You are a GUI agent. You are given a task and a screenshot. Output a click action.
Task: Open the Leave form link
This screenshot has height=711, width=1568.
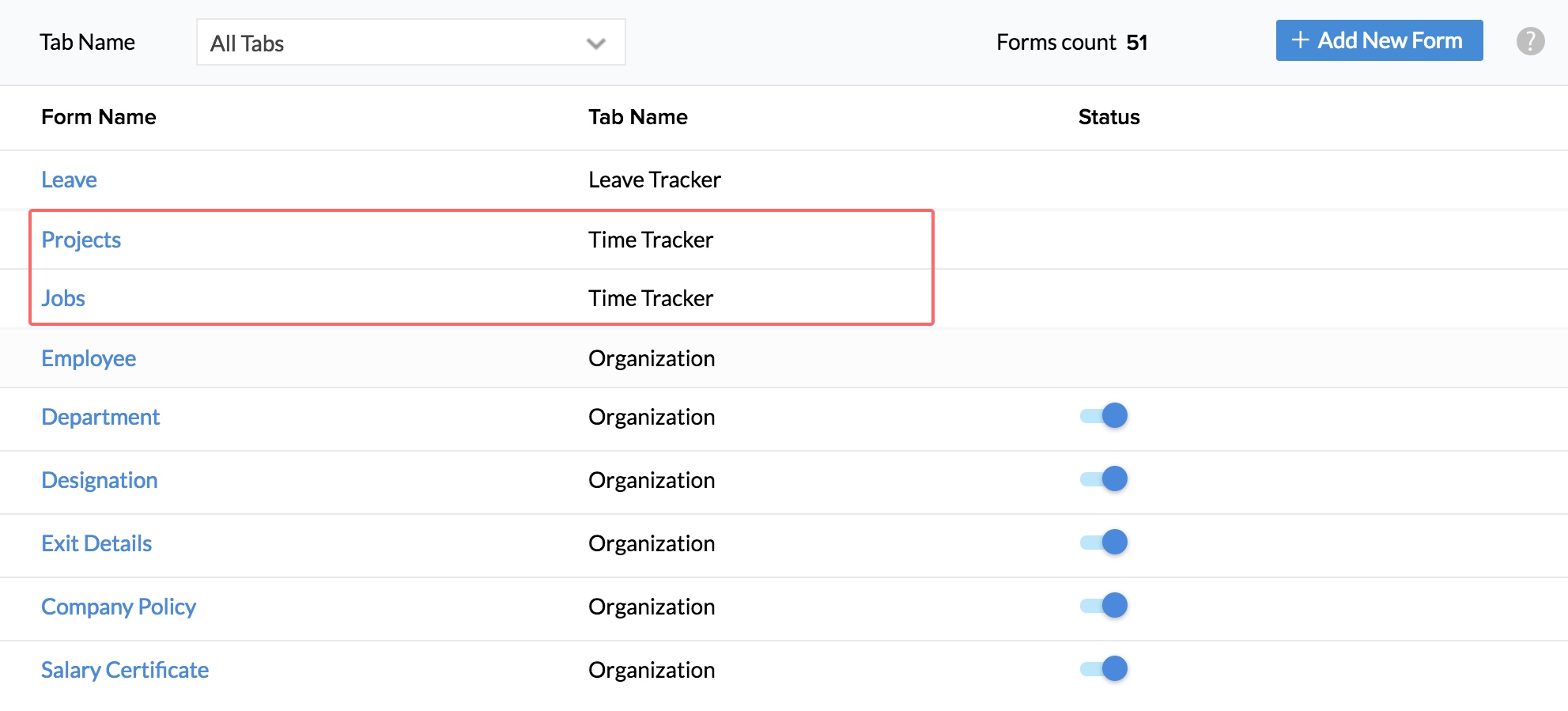coord(69,180)
